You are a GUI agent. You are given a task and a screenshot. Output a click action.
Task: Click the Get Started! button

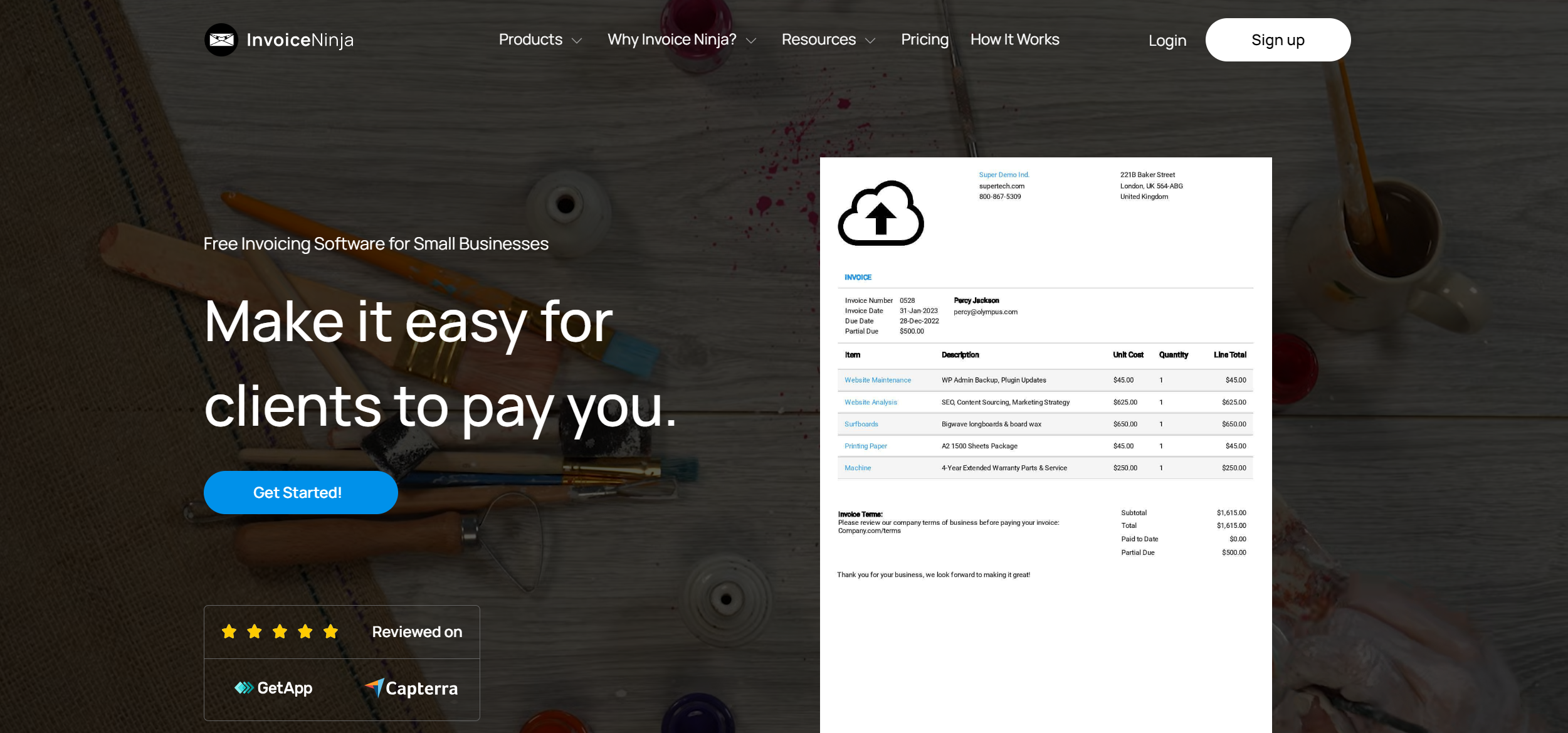click(x=300, y=492)
